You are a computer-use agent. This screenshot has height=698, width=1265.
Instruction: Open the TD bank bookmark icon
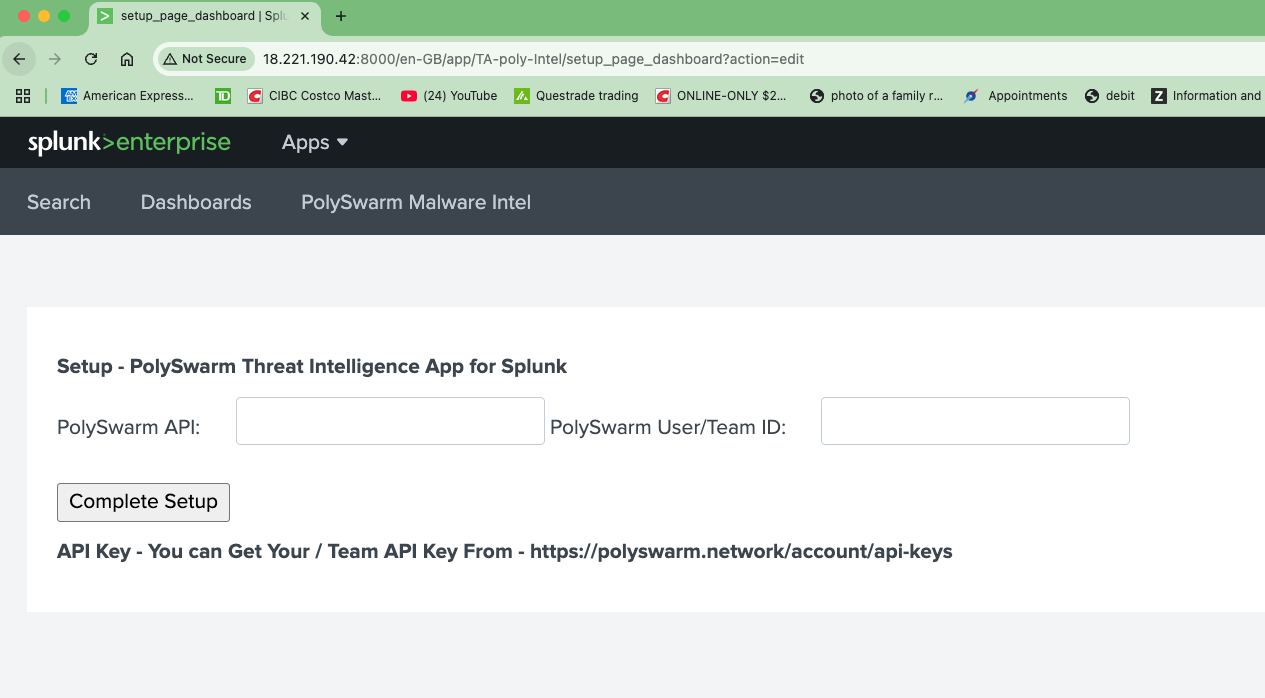click(x=223, y=96)
